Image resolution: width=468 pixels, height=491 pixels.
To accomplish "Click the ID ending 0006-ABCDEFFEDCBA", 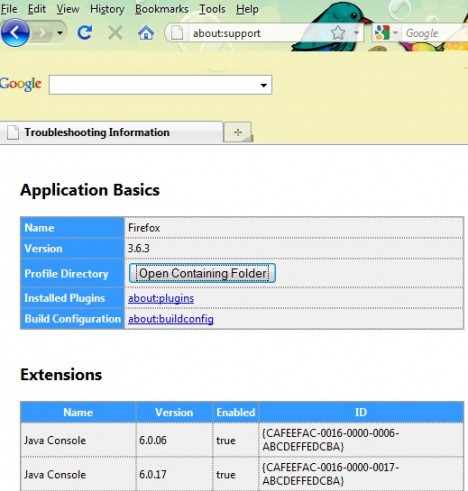I will pyautogui.click(x=330, y=440).
